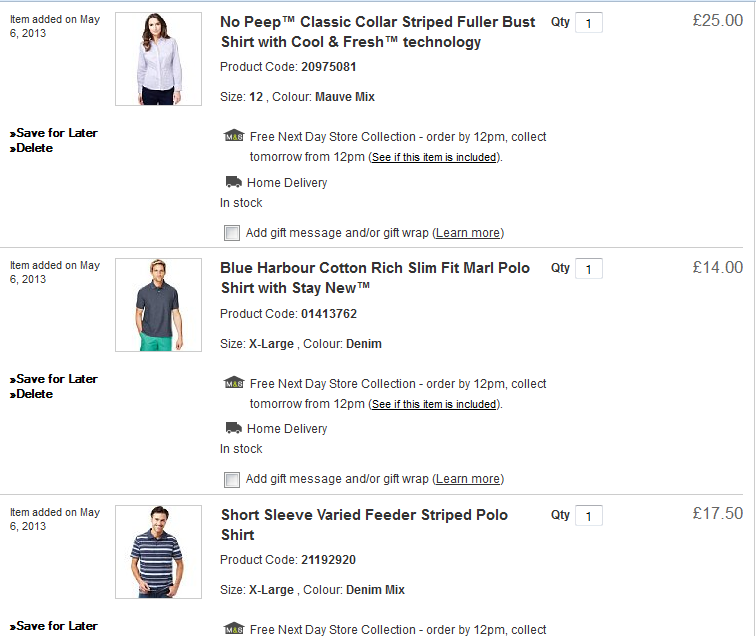Click M&S collection icon for Feeder Striped Polo
The height and width of the screenshot is (636, 756).
click(x=233, y=629)
